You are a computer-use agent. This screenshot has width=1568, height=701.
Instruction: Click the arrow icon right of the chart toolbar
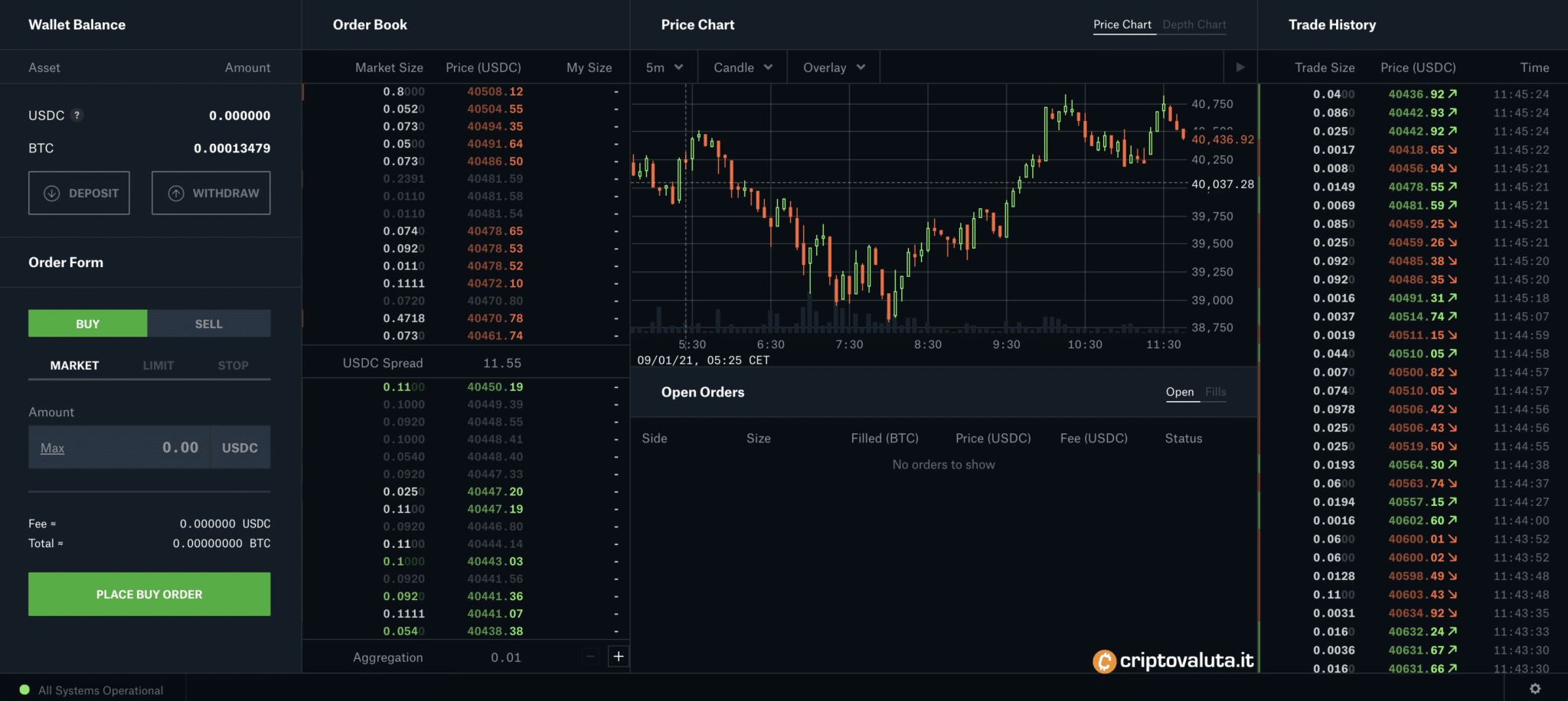coord(1240,67)
